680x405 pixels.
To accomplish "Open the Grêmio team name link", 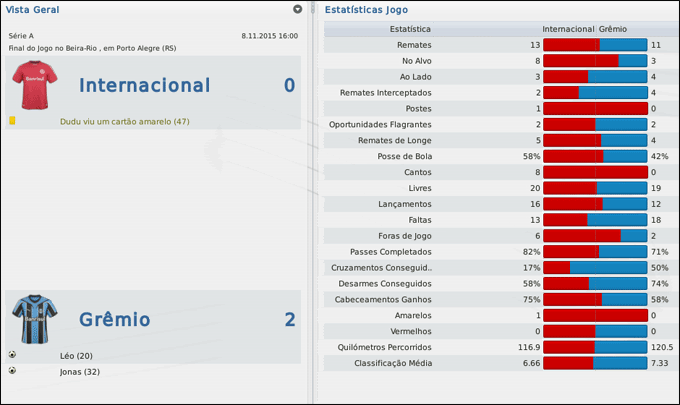I will (x=115, y=320).
